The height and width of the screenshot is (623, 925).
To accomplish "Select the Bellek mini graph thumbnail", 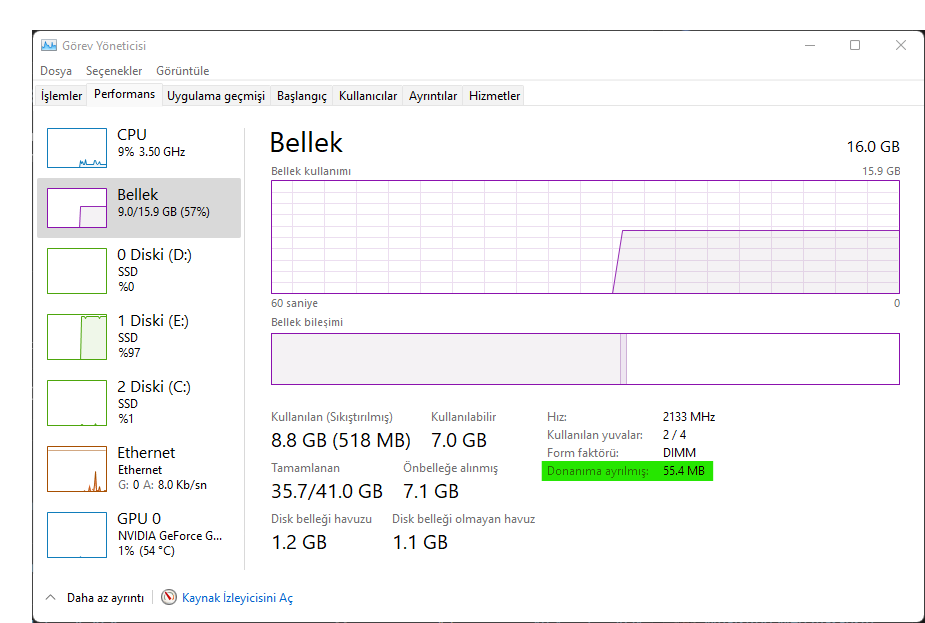I will 77,208.
